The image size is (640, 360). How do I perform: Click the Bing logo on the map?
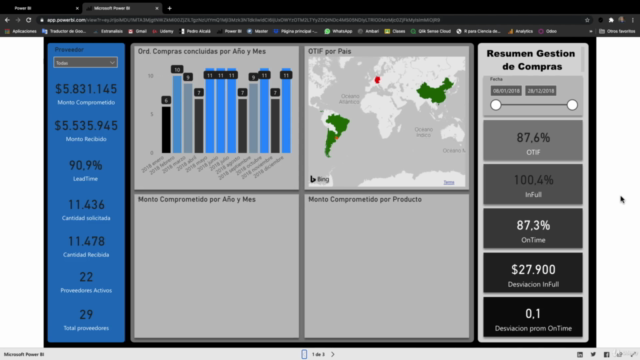pos(320,179)
